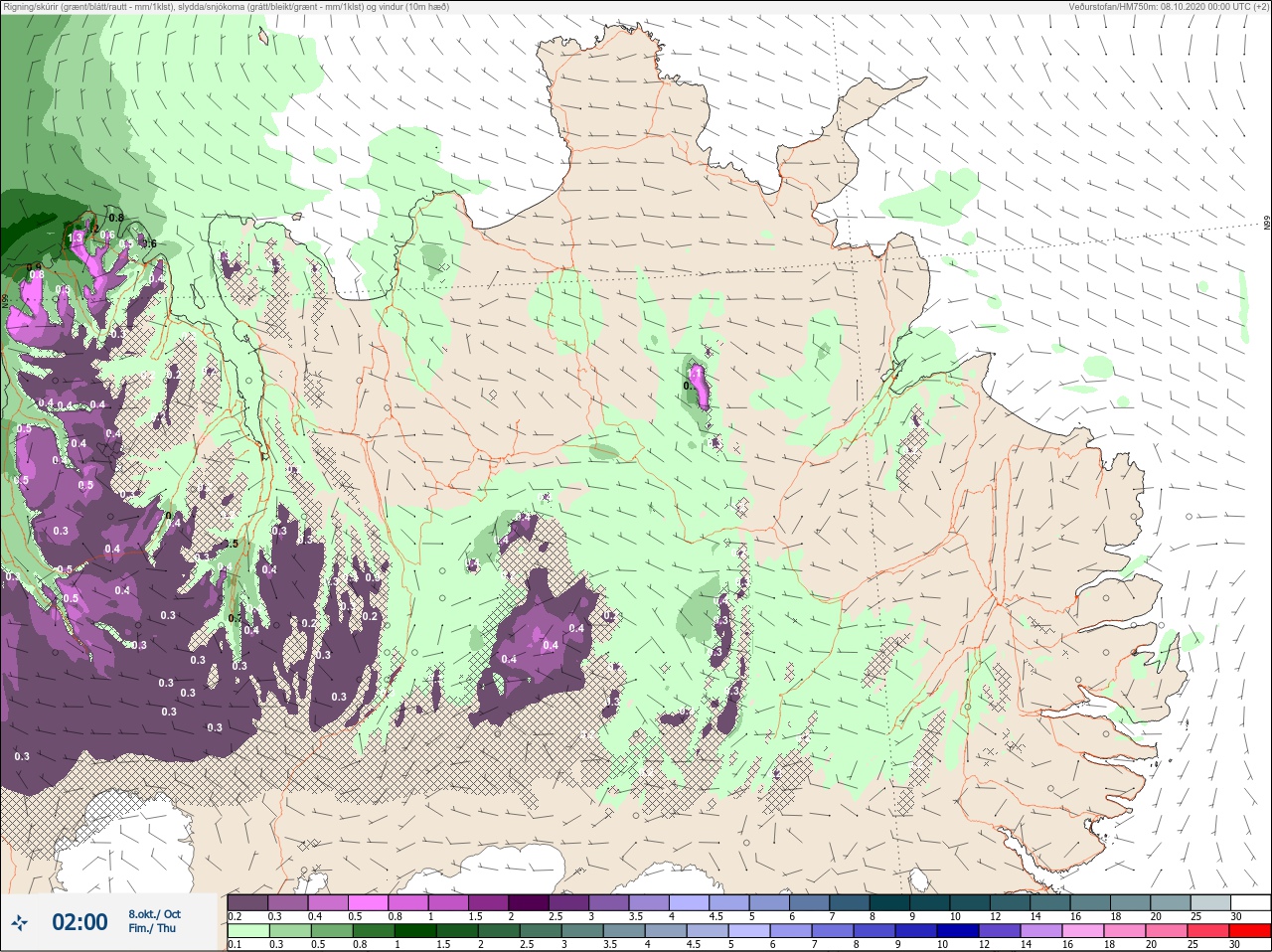Select the magenta swatch above upper legend 1
Screen dimensions: 1272x952
click(x=448, y=902)
